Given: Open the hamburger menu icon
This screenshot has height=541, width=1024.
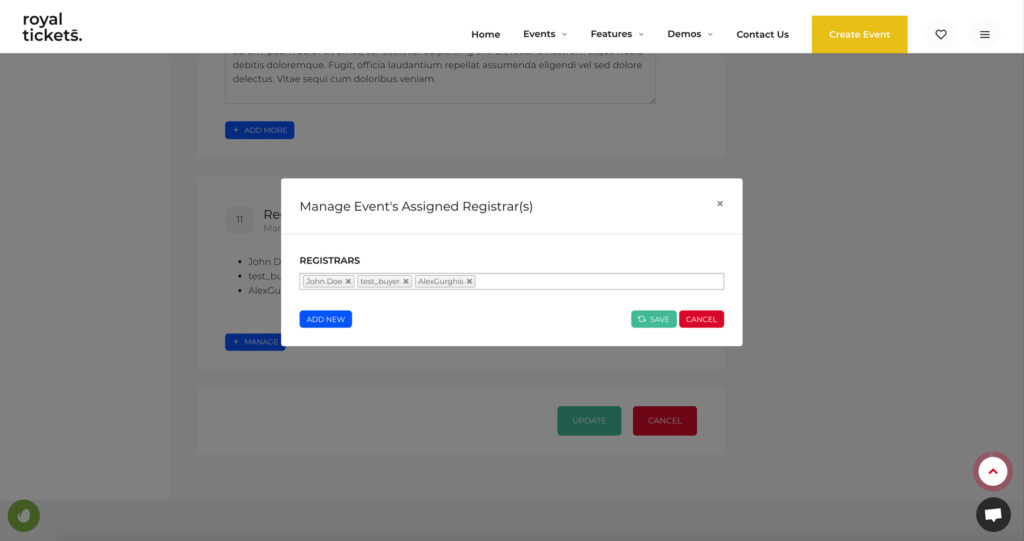Looking at the screenshot, I should [984, 35].
